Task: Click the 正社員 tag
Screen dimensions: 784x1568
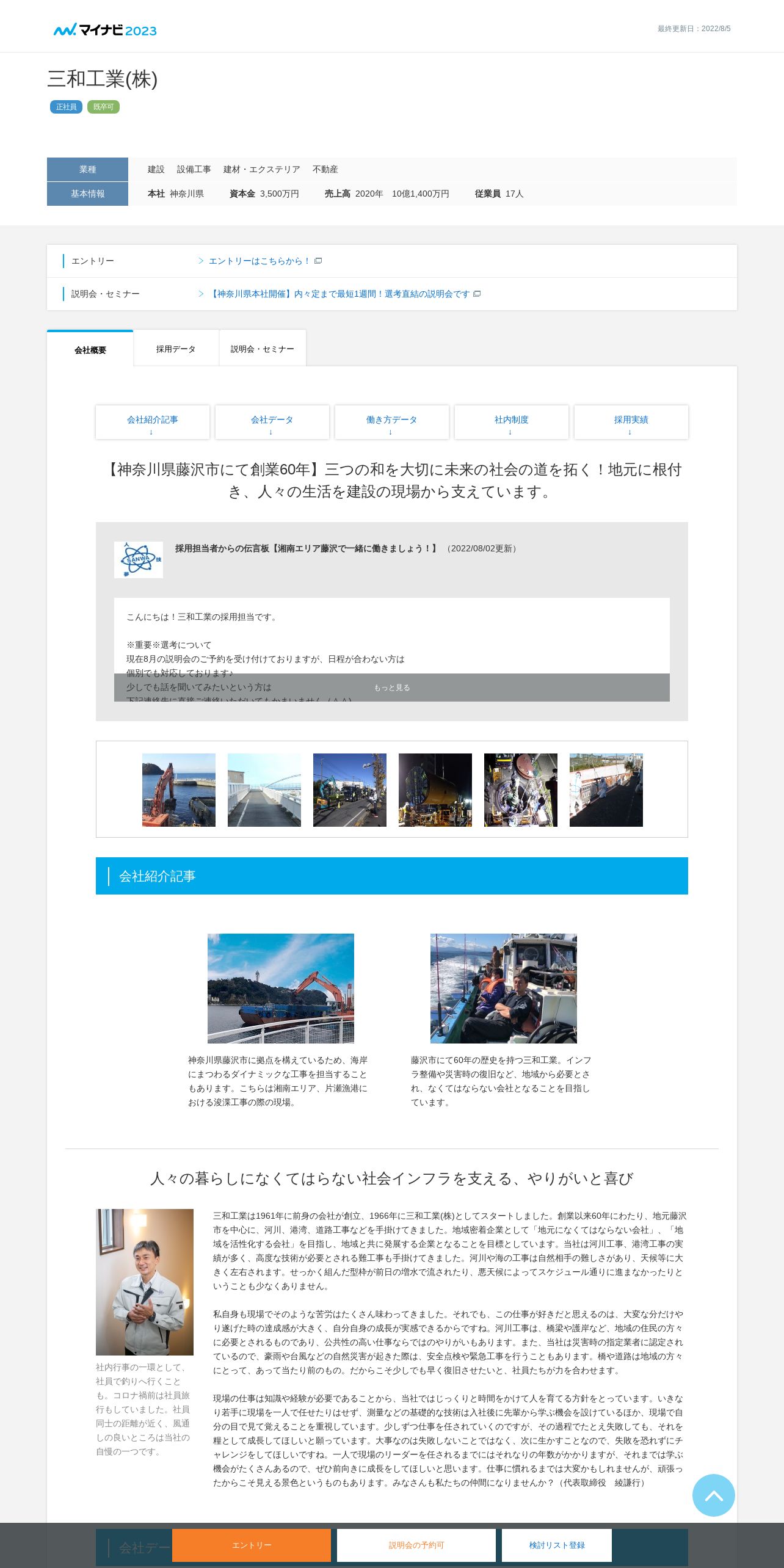Action: click(66, 107)
